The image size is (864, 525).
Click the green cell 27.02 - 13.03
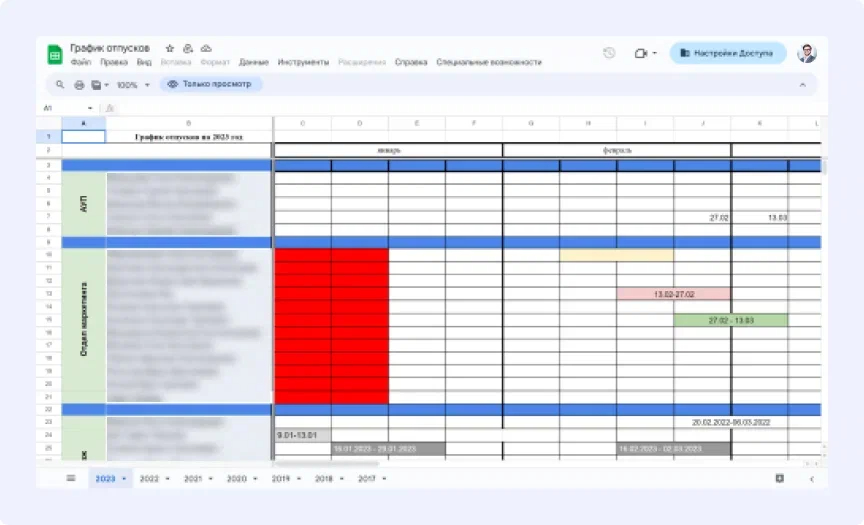[731, 320]
